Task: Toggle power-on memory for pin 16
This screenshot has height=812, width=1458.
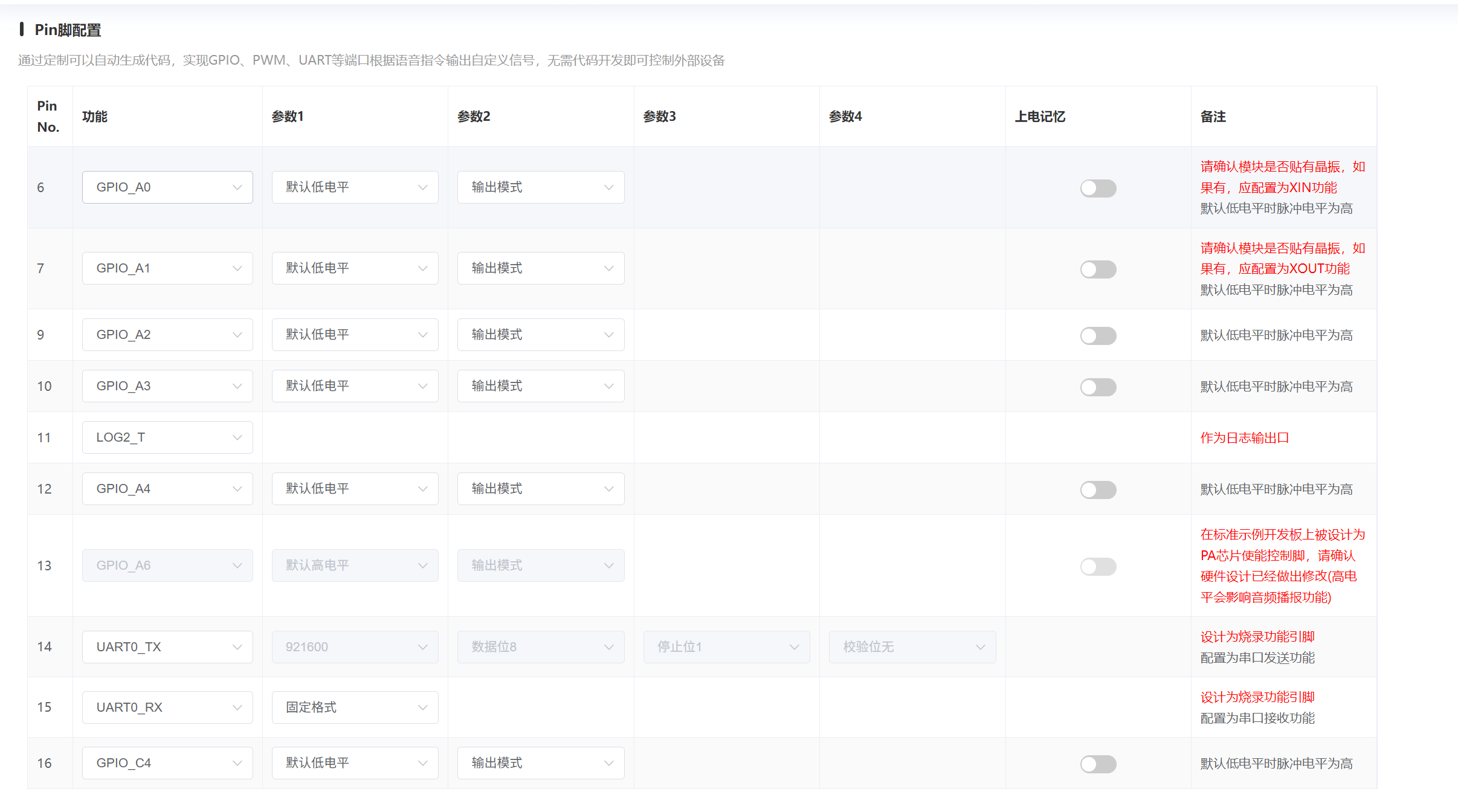Action: (x=1098, y=764)
